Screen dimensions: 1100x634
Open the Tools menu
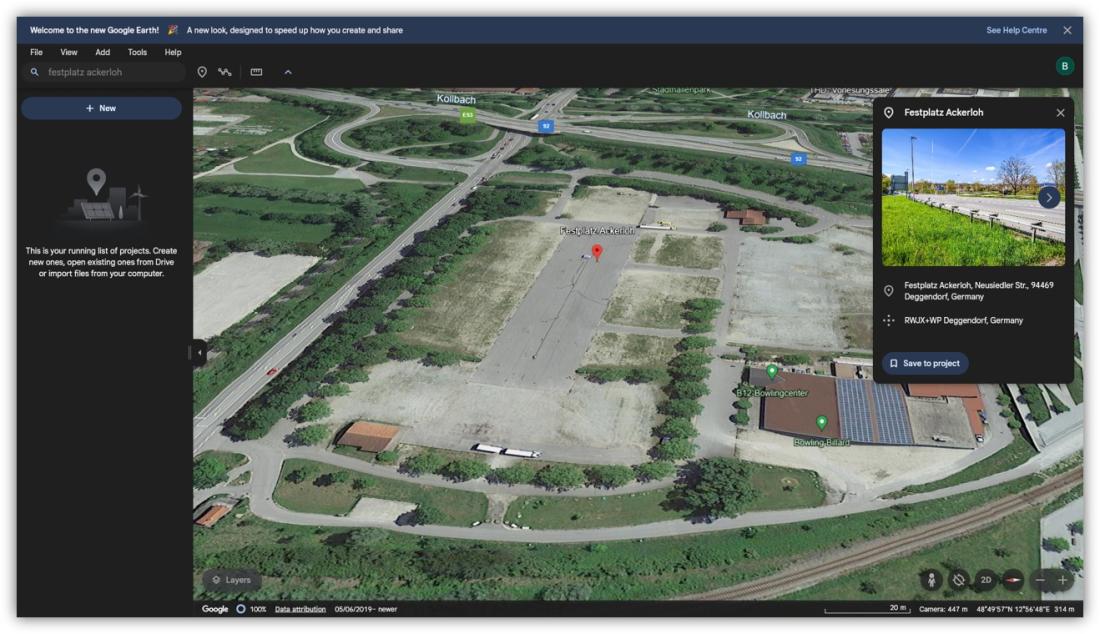coord(138,53)
